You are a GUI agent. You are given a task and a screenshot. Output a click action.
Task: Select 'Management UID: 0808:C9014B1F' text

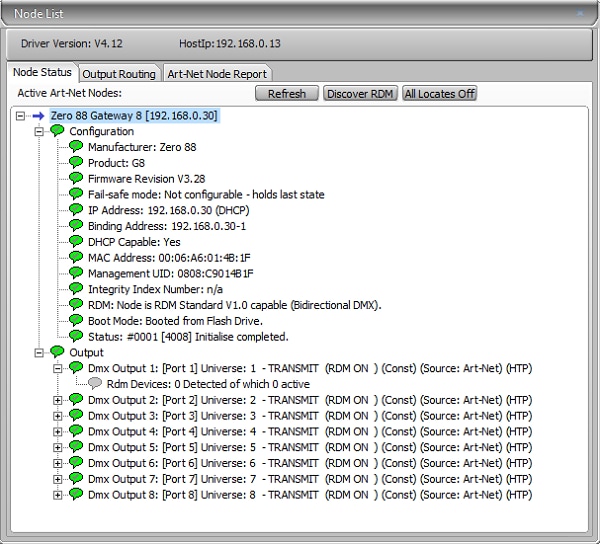(x=171, y=274)
